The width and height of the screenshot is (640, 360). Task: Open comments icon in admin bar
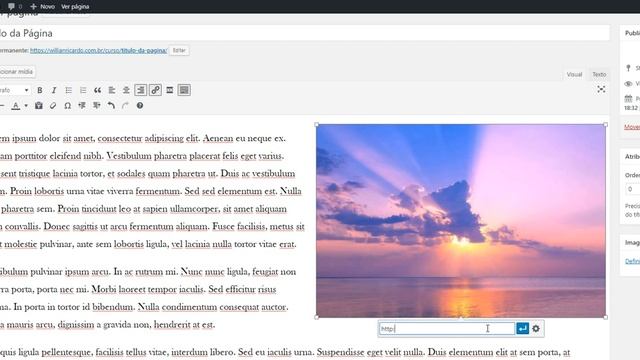15,7
